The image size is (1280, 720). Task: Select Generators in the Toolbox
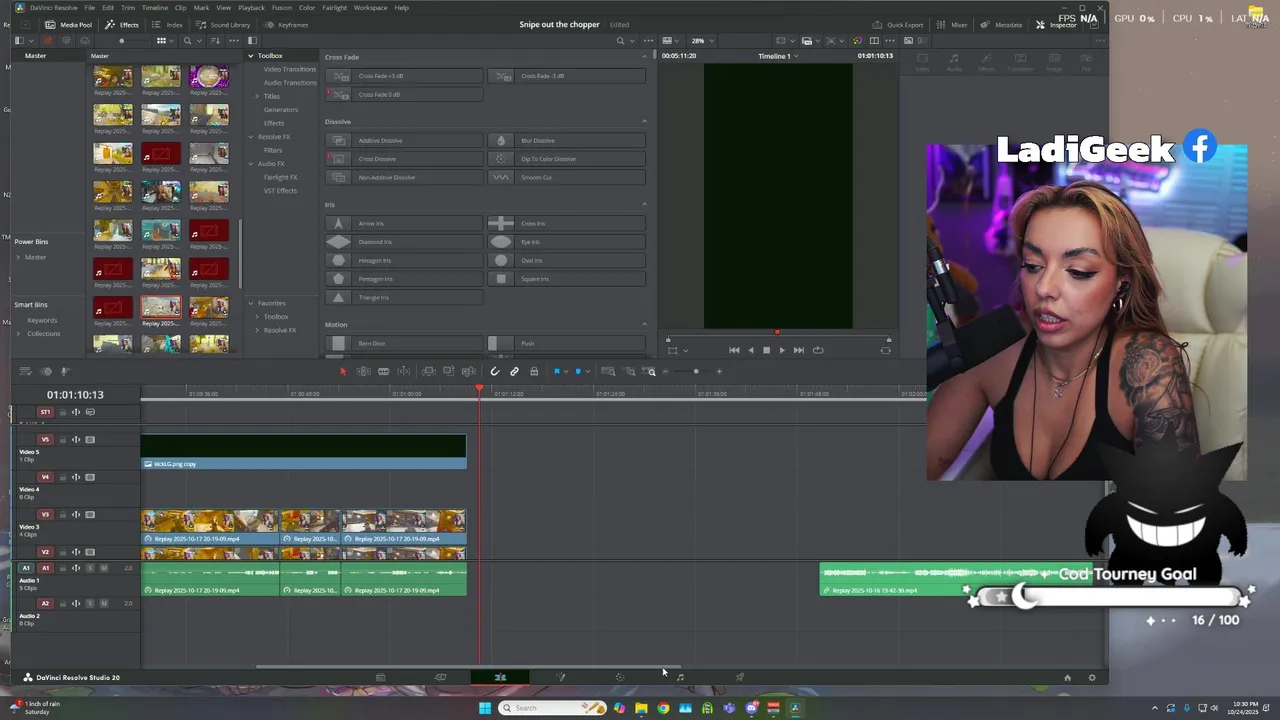click(x=281, y=110)
